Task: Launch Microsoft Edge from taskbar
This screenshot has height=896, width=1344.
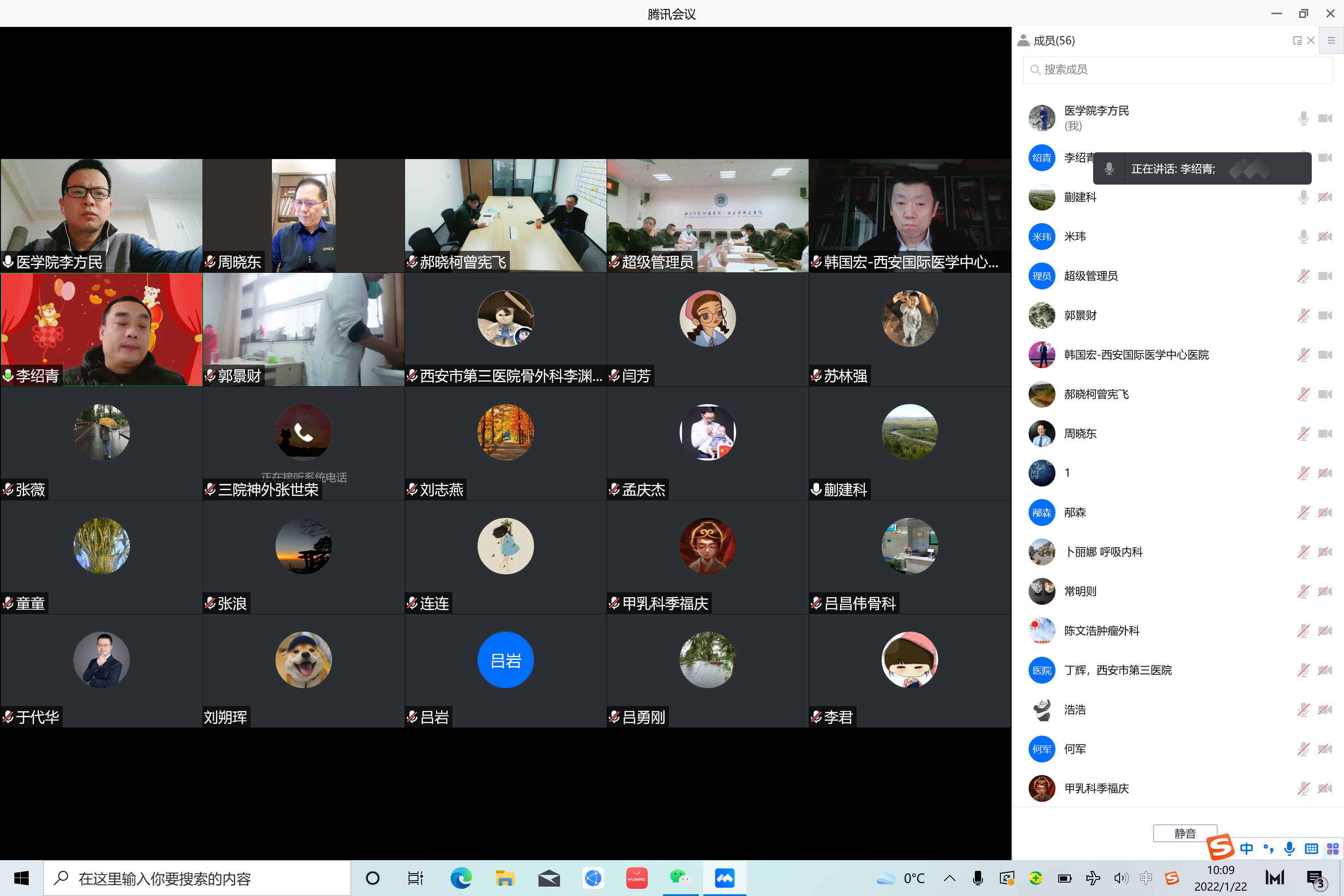Action: pyautogui.click(x=461, y=878)
